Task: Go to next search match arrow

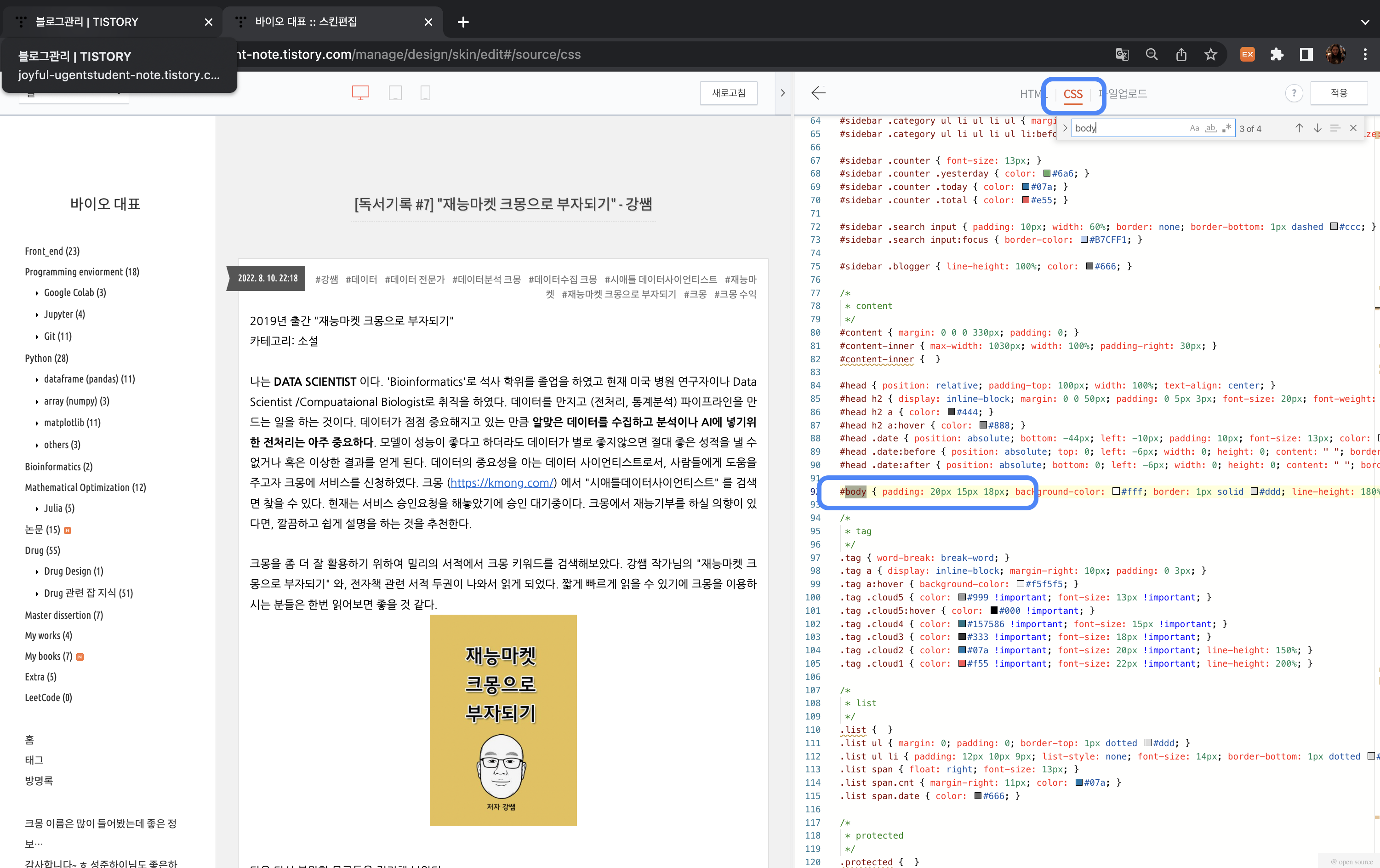Action: [x=1317, y=128]
